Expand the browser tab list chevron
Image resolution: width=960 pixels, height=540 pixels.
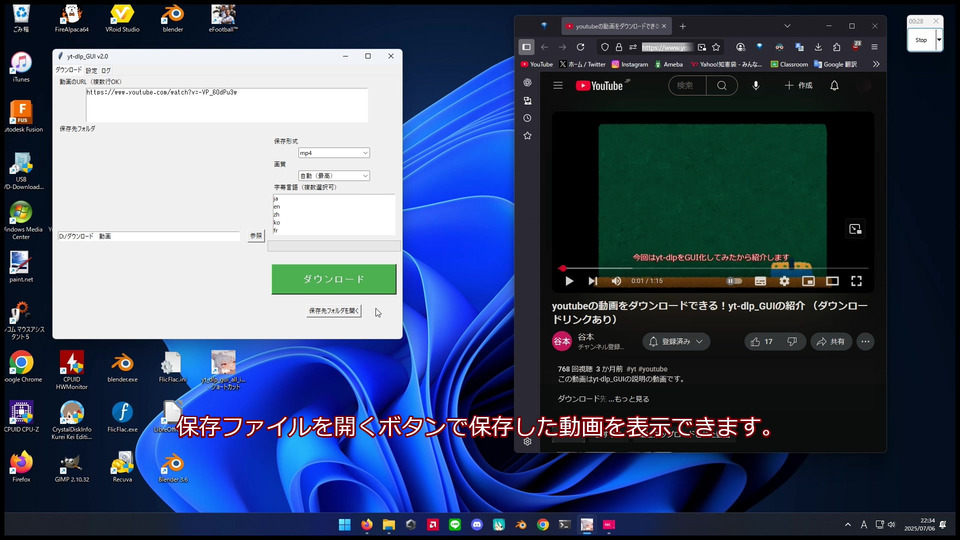tap(787, 26)
